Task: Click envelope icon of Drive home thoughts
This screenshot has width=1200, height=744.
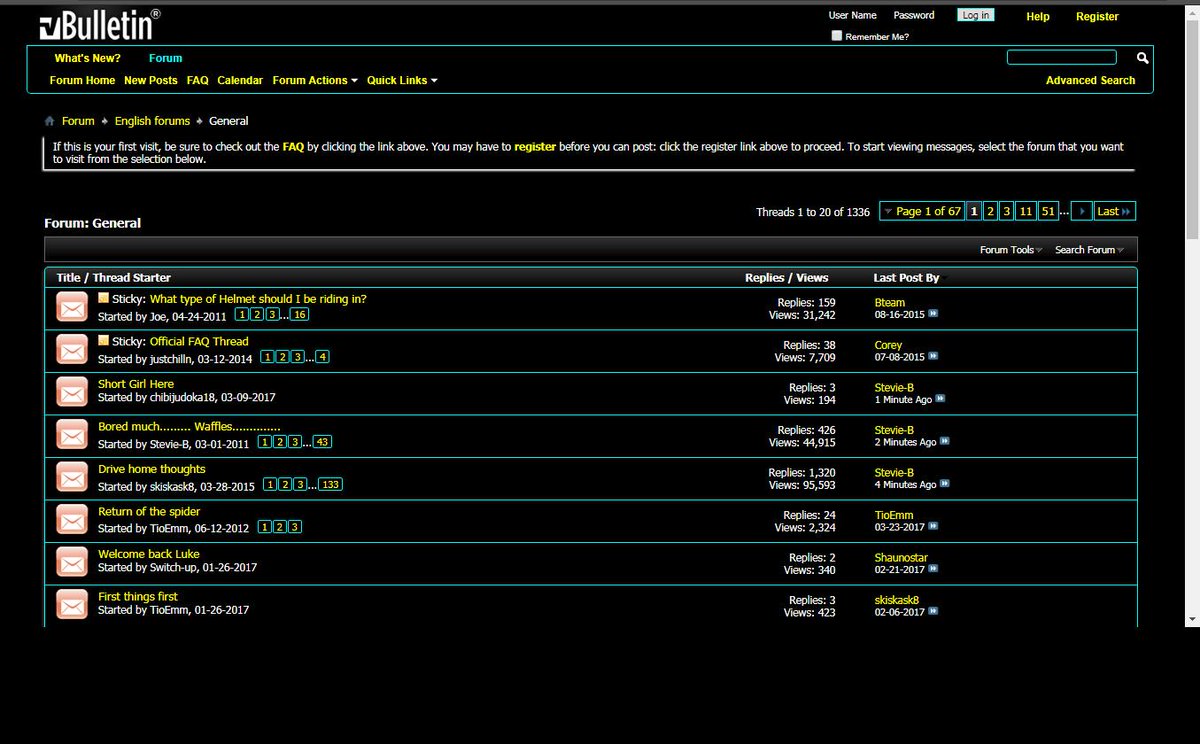Action: point(72,478)
